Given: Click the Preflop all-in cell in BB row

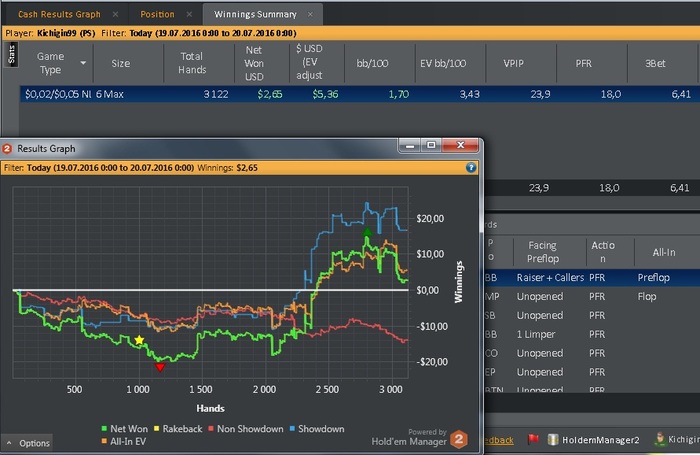Looking at the screenshot, I should 654,277.
